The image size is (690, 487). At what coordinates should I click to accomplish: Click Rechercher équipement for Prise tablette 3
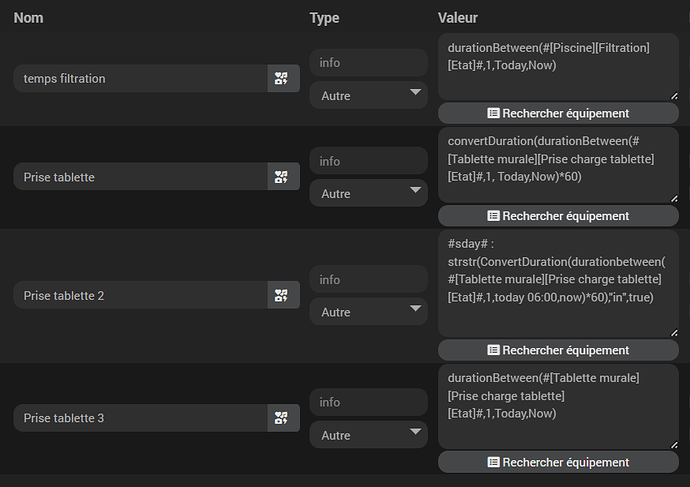(x=558, y=462)
